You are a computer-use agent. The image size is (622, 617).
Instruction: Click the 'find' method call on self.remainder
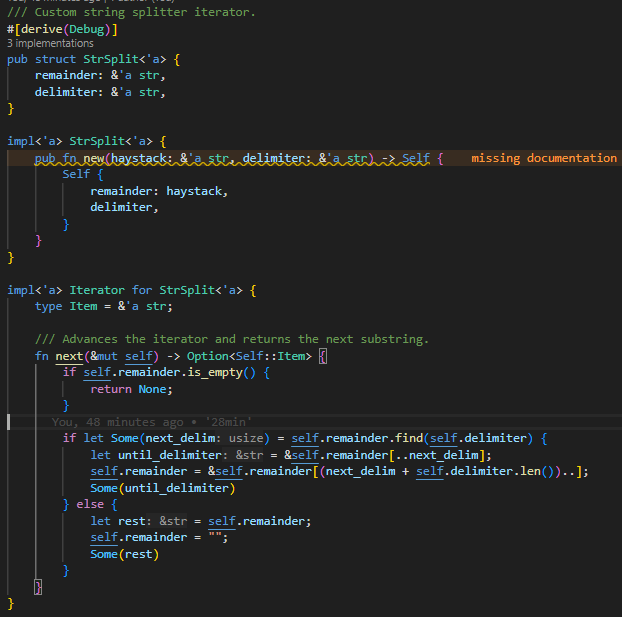(x=409, y=438)
